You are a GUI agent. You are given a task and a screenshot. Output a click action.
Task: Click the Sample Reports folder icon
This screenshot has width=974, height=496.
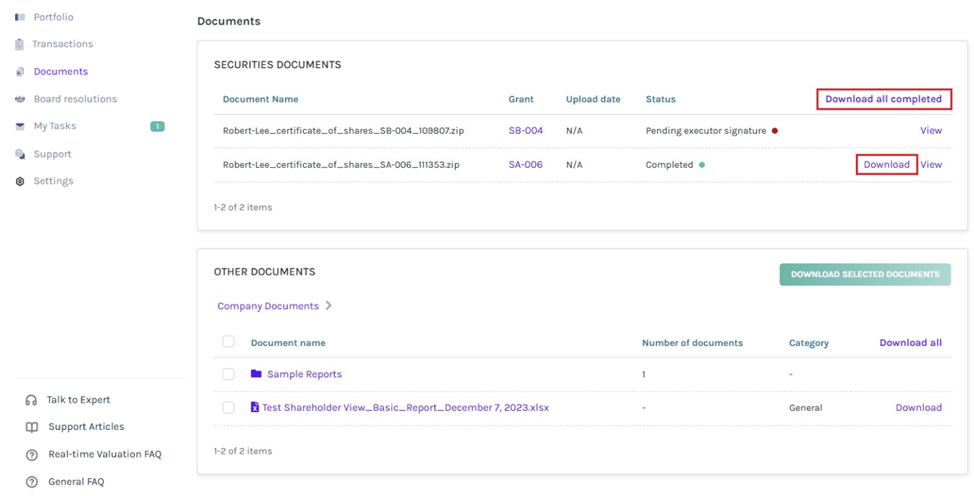[x=256, y=374]
